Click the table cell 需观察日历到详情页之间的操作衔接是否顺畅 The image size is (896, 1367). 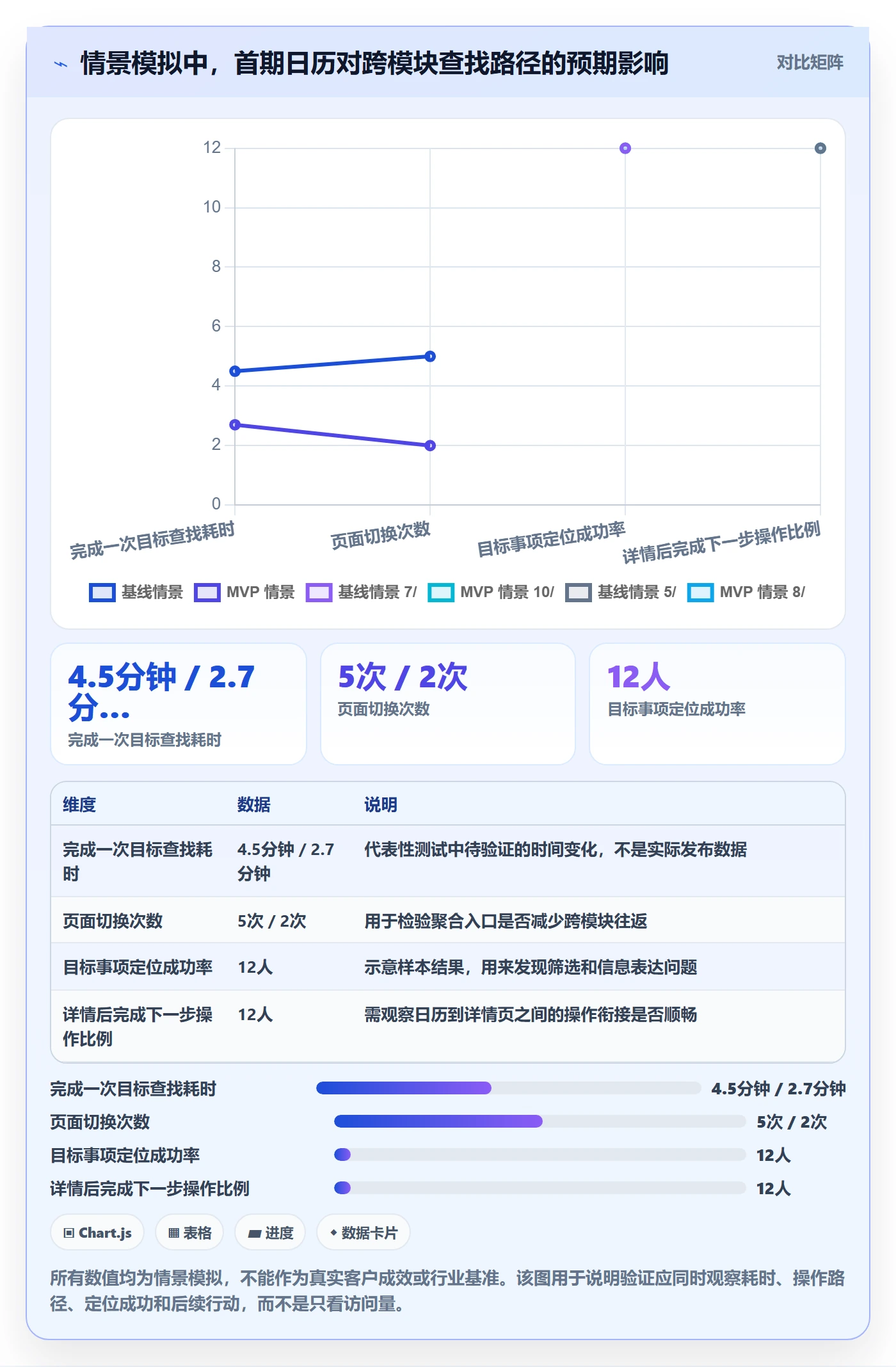click(x=531, y=1014)
